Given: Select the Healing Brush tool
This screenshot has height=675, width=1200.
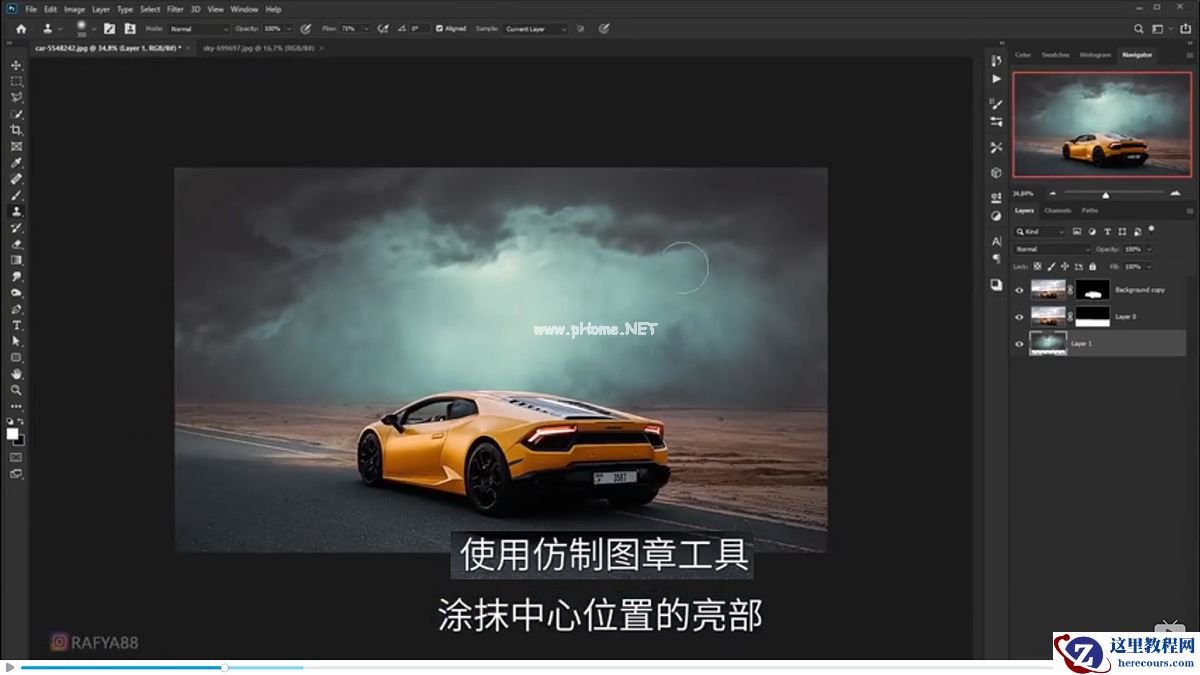Looking at the screenshot, I should (x=15, y=180).
